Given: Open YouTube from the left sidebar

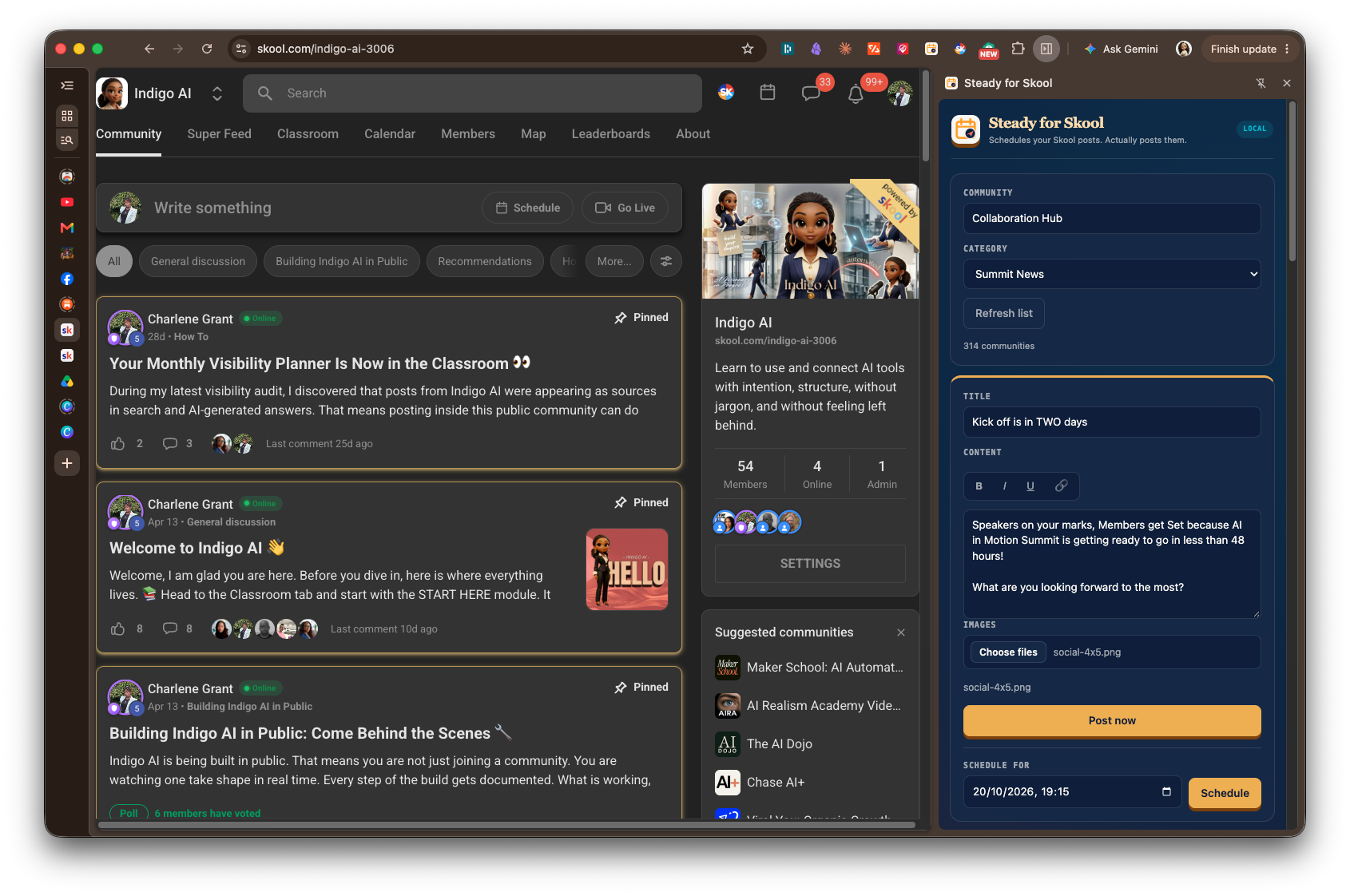Looking at the screenshot, I should pyautogui.click(x=67, y=202).
